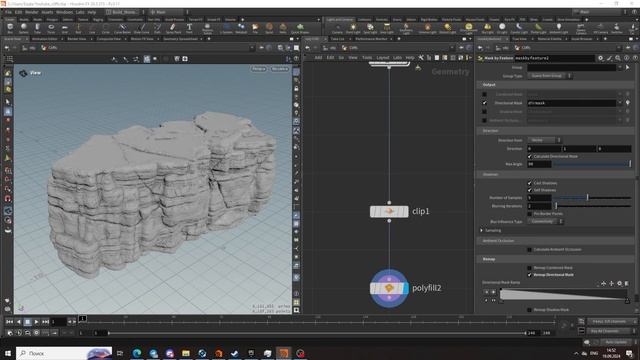The height and width of the screenshot is (360, 640).
Task: Open the No cam viewport dropdown
Action: 280,69
